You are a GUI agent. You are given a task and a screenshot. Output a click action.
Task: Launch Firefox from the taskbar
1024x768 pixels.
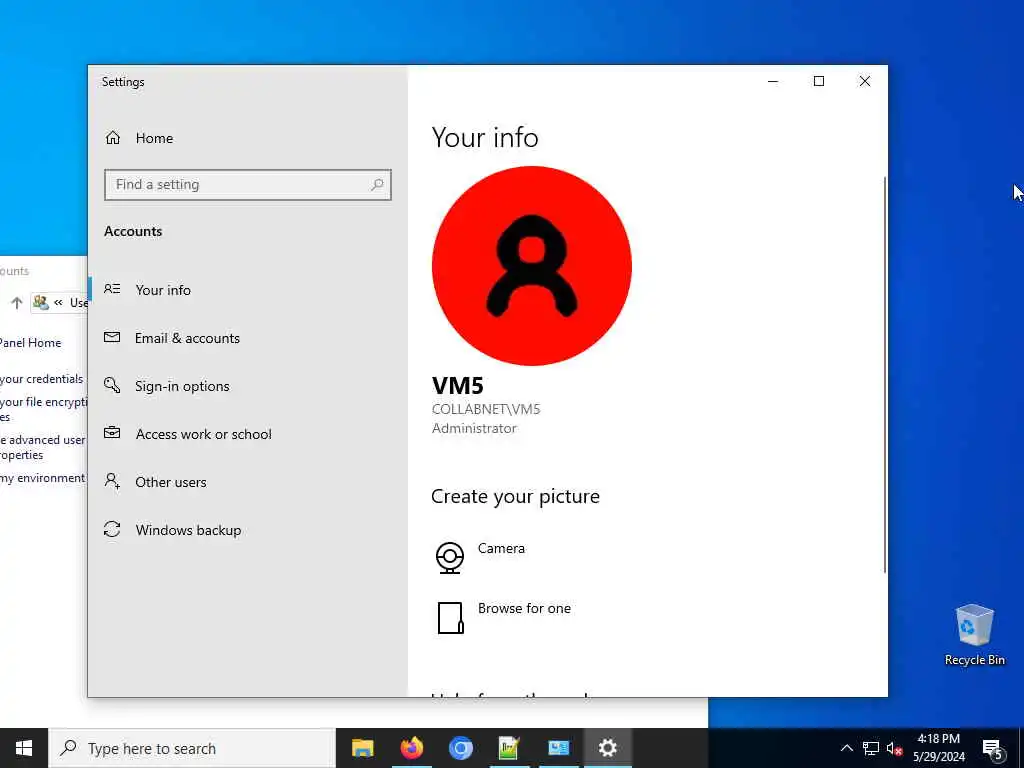411,748
